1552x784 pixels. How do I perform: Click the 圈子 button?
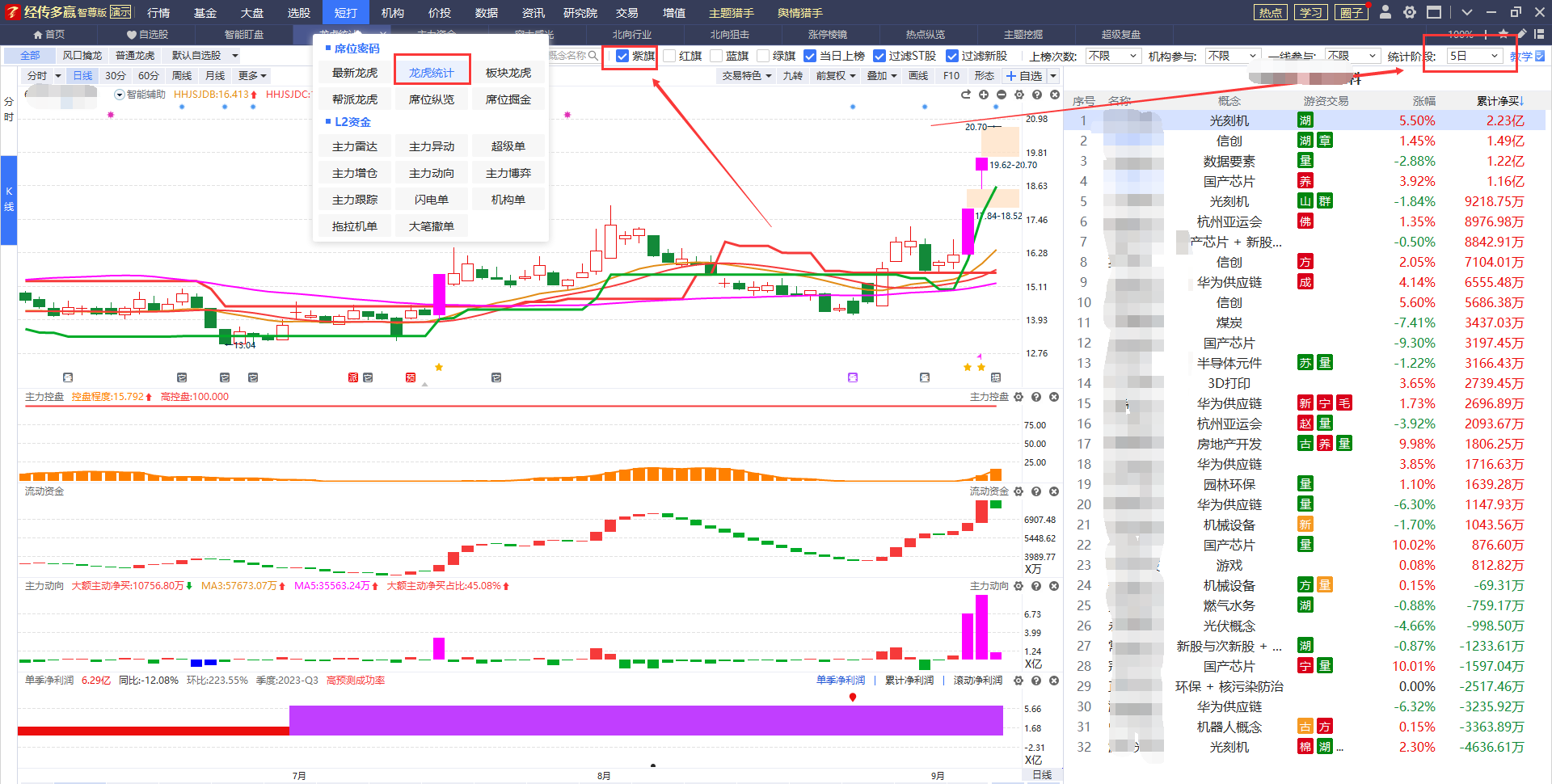[x=1351, y=12]
